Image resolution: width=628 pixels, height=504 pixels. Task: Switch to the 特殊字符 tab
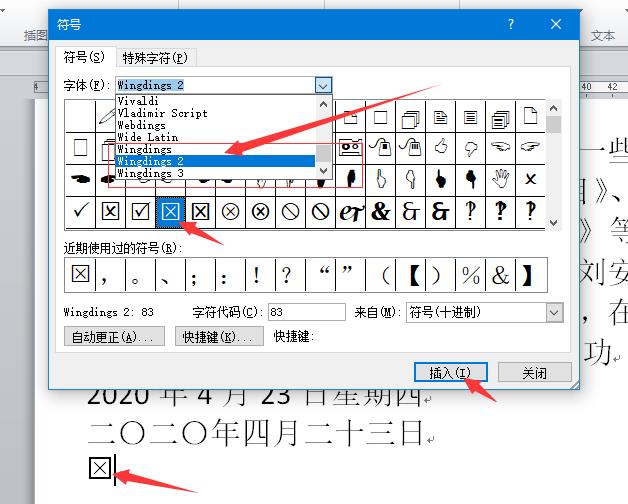pyautogui.click(x=155, y=58)
